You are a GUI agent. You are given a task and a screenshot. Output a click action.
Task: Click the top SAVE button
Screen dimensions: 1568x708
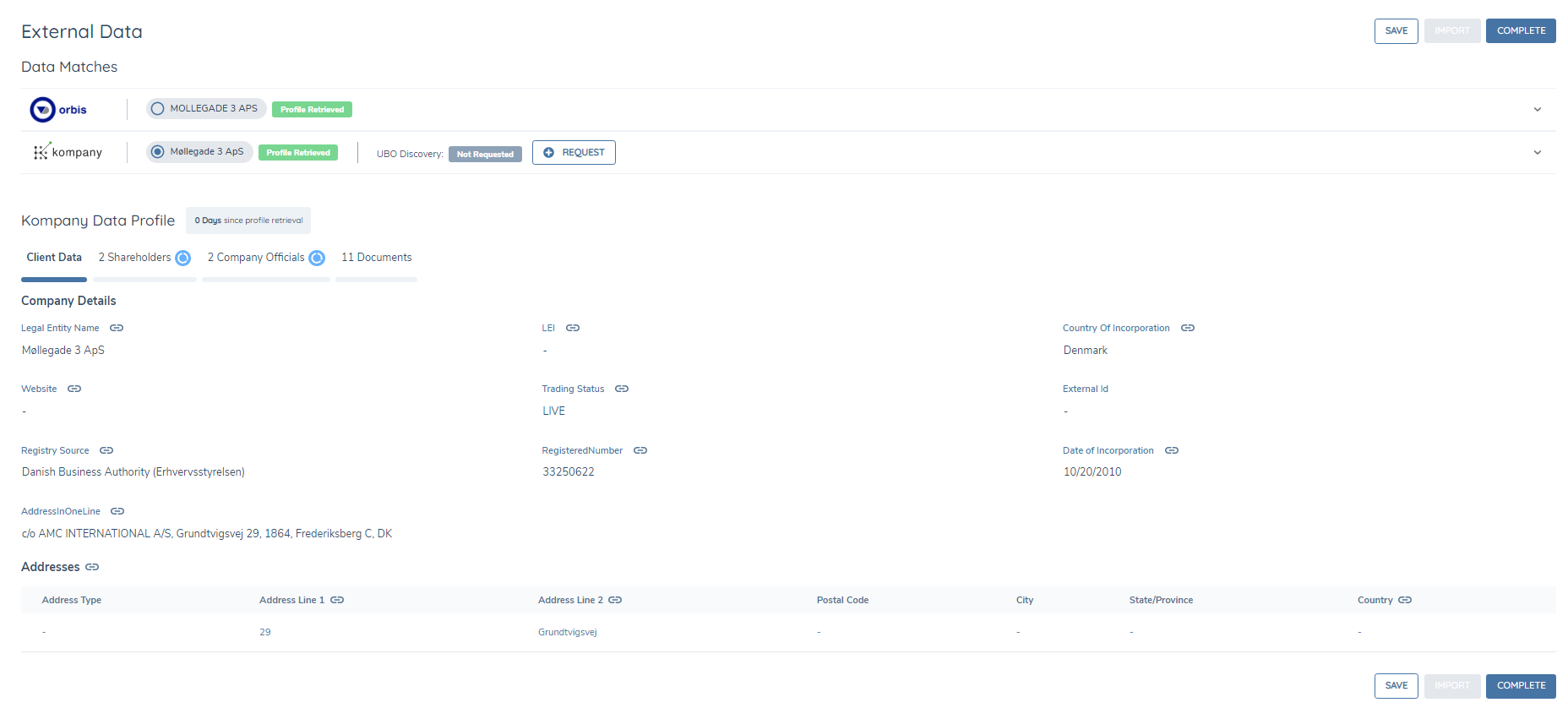coord(1396,31)
